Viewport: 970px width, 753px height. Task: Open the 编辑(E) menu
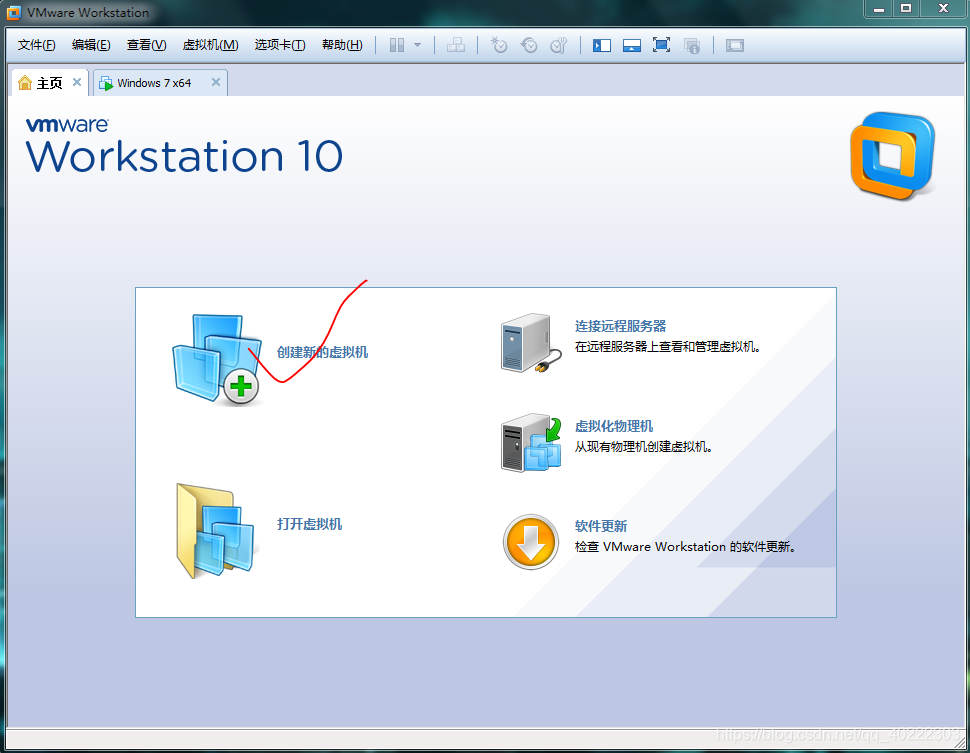coord(91,45)
